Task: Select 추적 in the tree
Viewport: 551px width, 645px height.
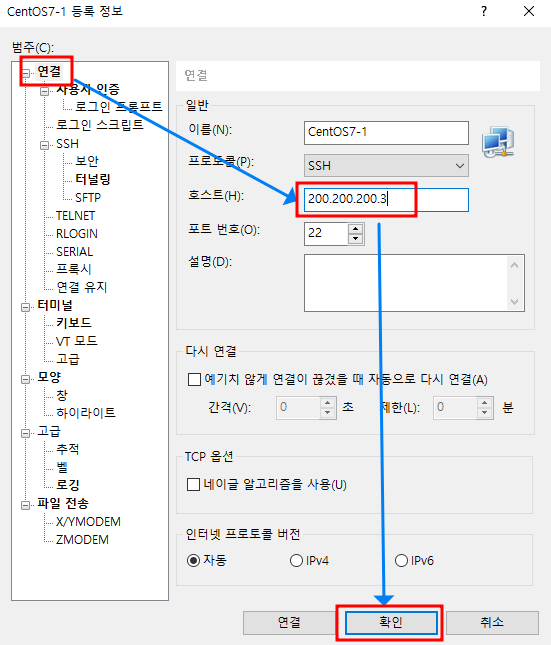Action: tap(67, 449)
